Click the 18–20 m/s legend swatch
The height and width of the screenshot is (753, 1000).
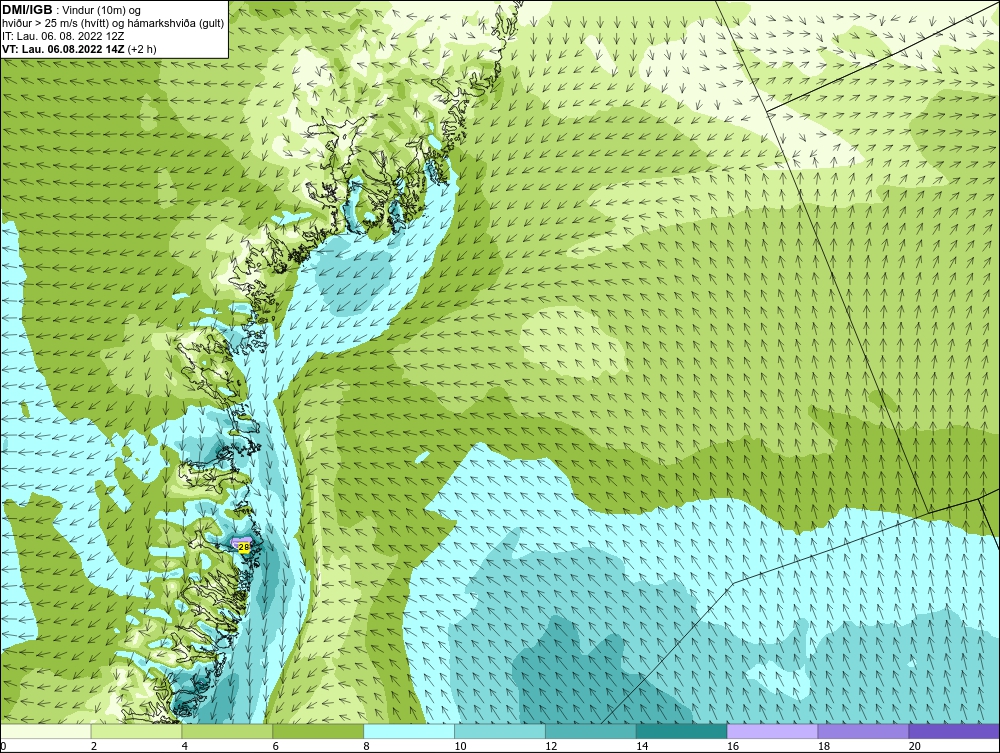point(864,731)
